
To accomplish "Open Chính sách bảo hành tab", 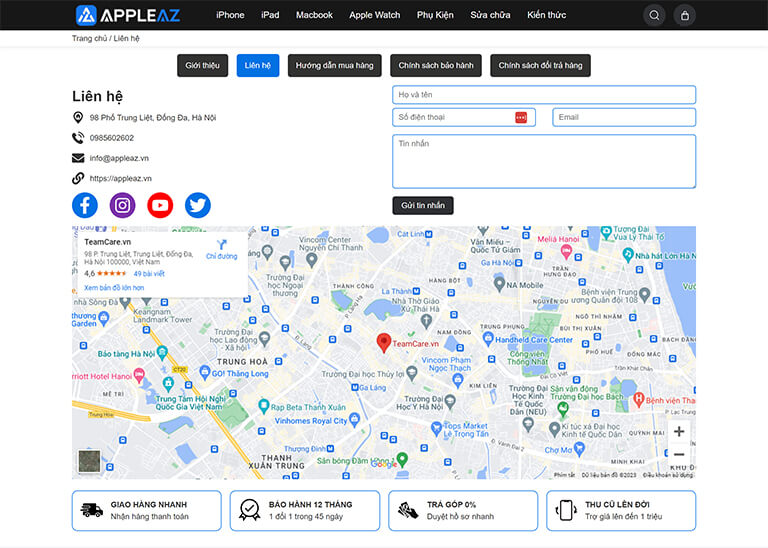I will tap(436, 66).
